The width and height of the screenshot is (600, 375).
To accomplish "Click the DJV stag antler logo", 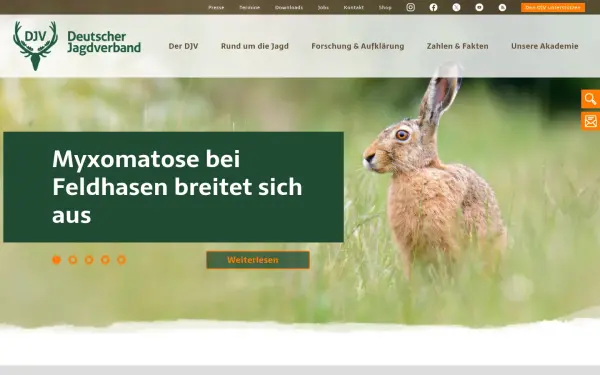I will (x=35, y=46).
